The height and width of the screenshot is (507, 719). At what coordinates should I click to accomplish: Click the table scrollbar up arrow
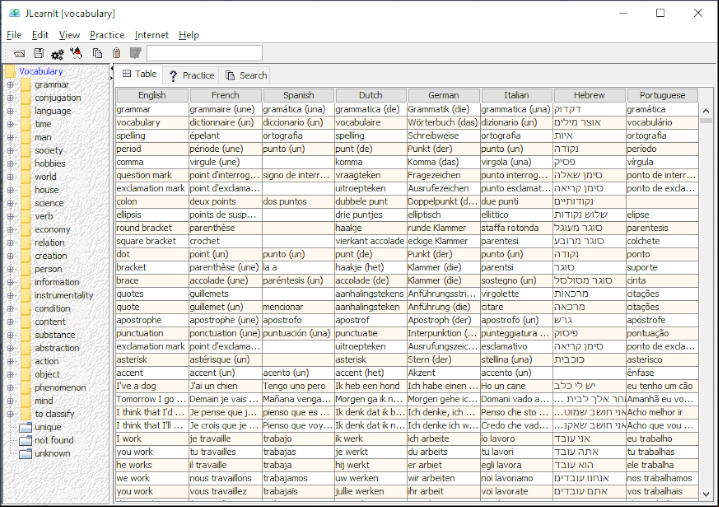(x=706, y=111)
